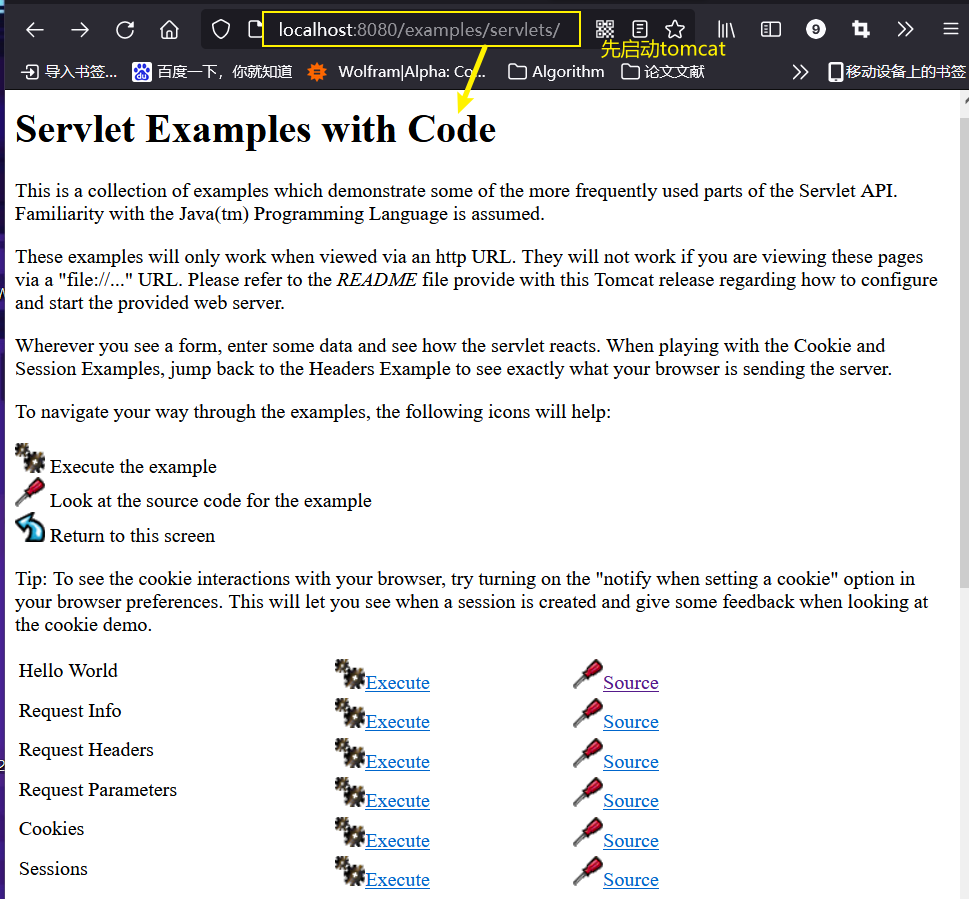View Source for Request Headers
The image size is (969, 899).
tap(630, 762)
